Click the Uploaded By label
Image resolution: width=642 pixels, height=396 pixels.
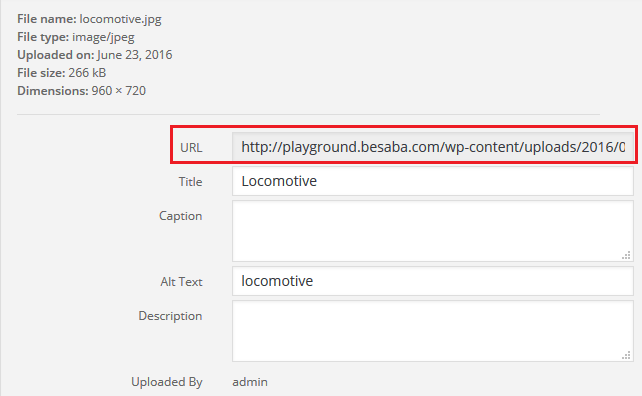[167, 382]
